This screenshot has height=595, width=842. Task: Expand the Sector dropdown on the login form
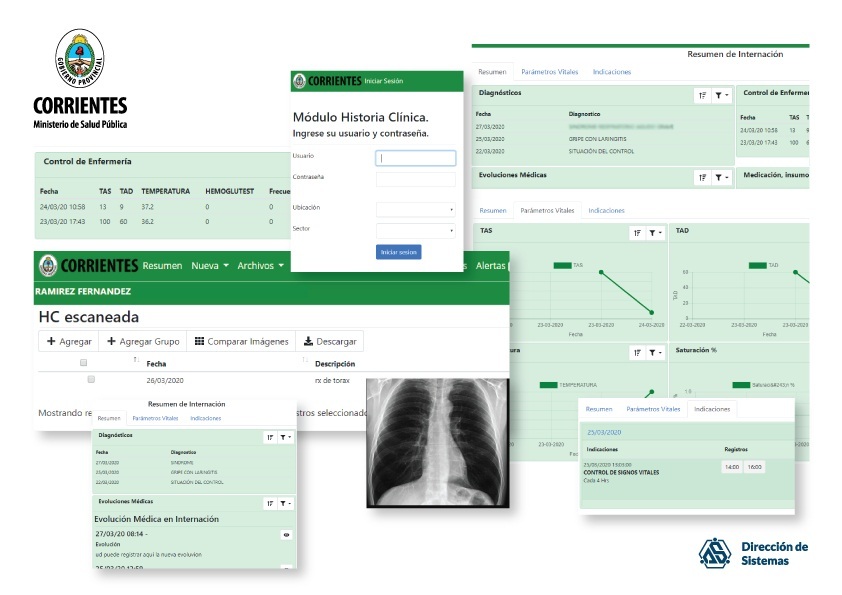click(x=415, y=230)
